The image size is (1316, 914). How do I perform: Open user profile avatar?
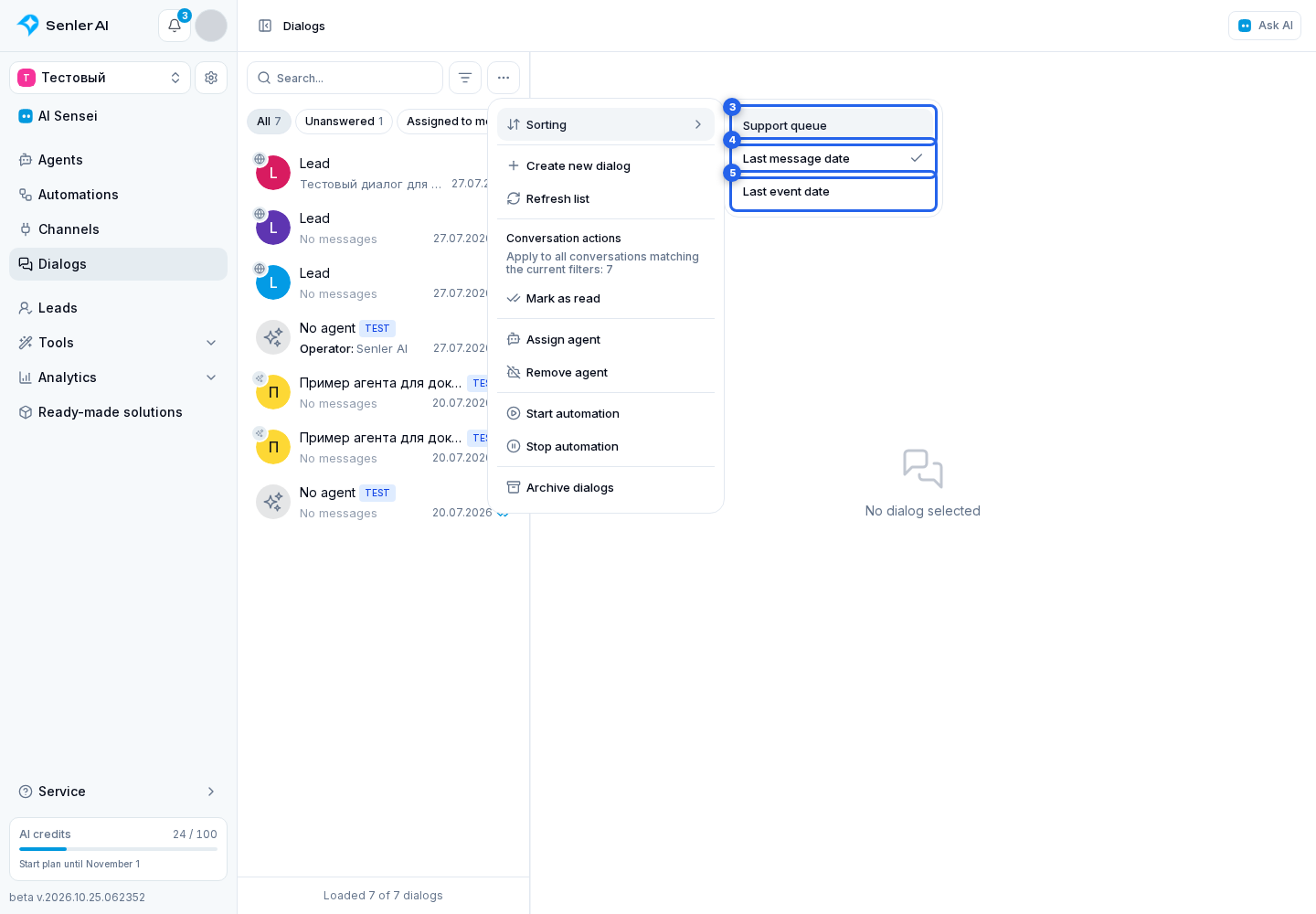click(x=211, y=26)
